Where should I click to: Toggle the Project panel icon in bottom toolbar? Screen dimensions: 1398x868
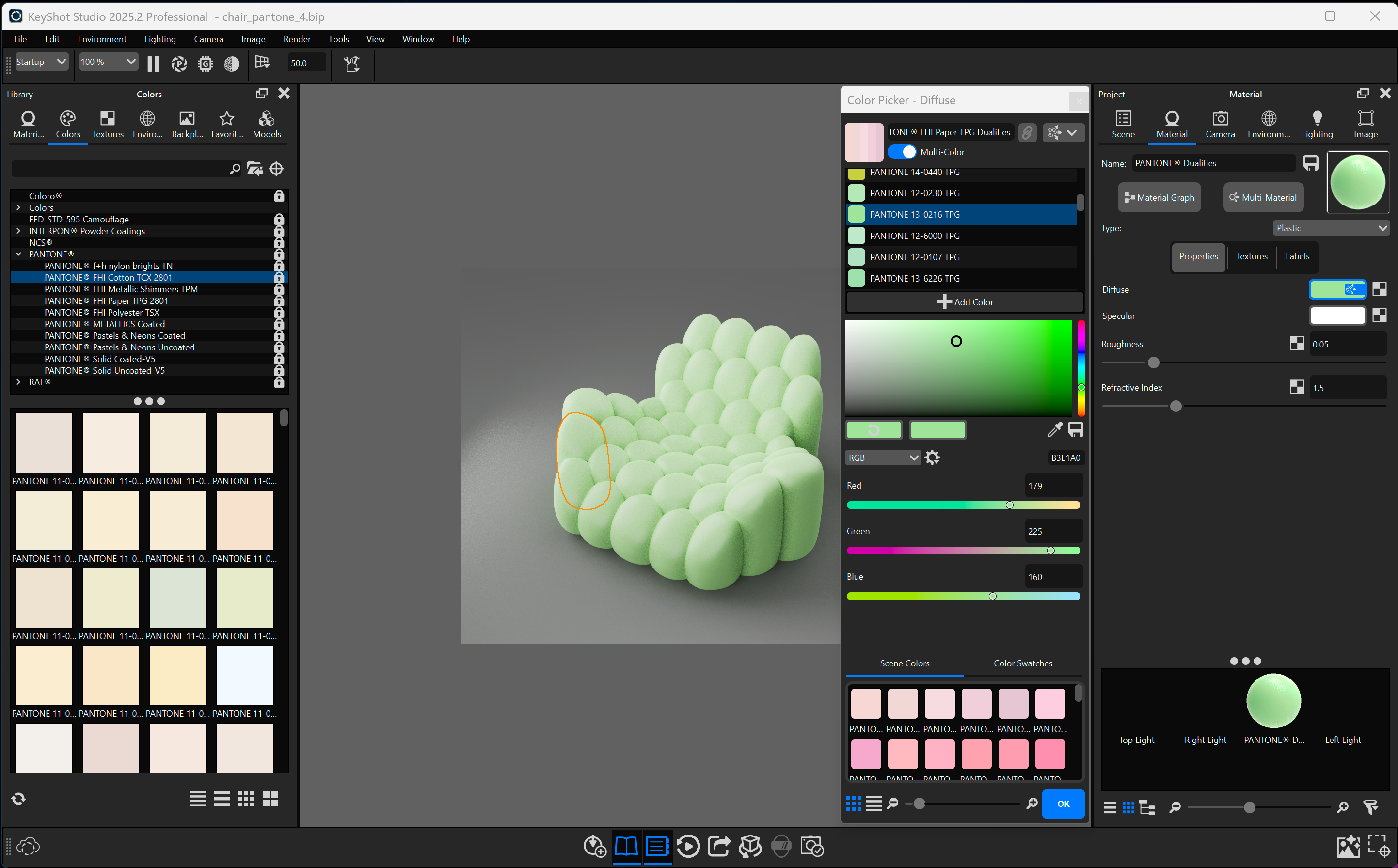tap(657, 846)
